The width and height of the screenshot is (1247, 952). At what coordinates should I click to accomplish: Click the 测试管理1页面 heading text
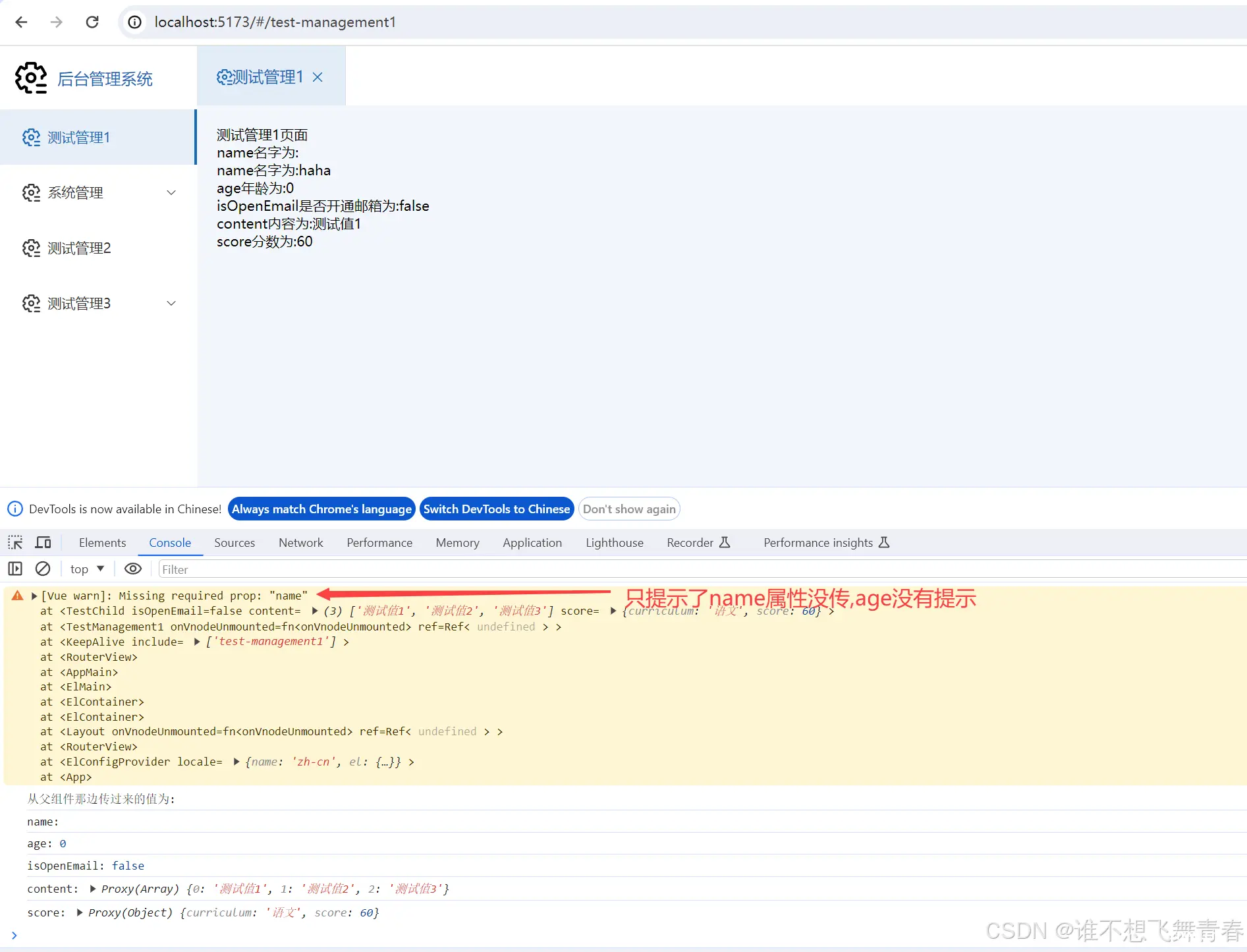[x=262, y=134]
